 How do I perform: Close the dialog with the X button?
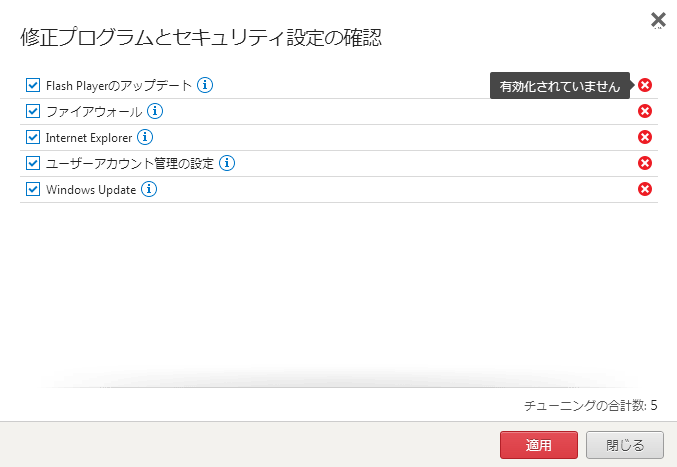[658, 19]
